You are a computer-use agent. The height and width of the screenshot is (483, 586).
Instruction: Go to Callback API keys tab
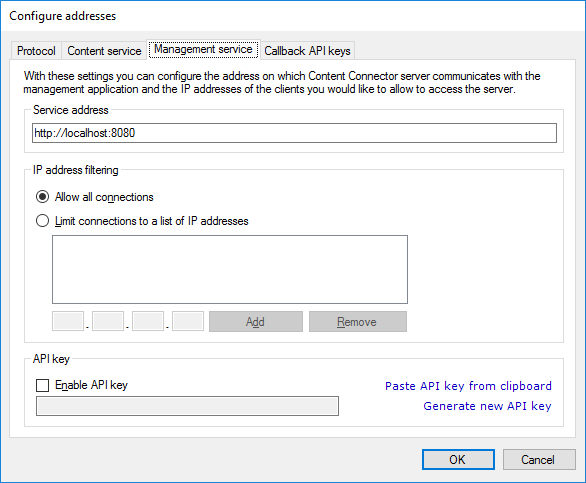pos(307,51)
